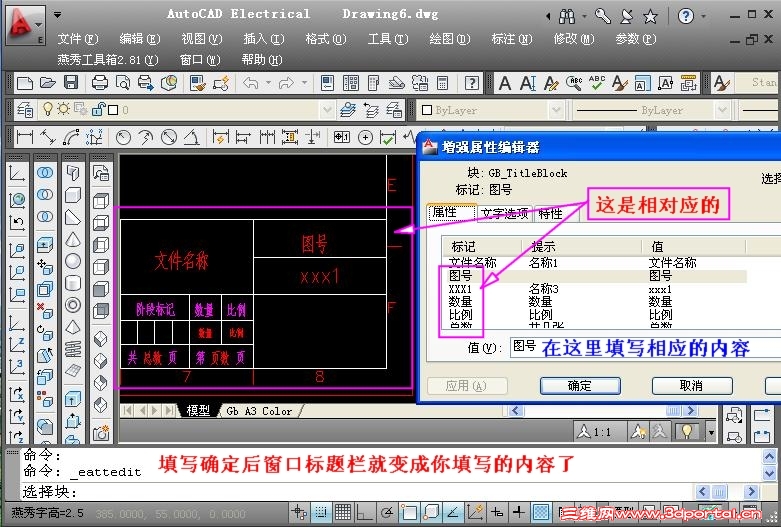Toggle layer 0 on/off light bulb
781x527 pixels.
point(47,109)
